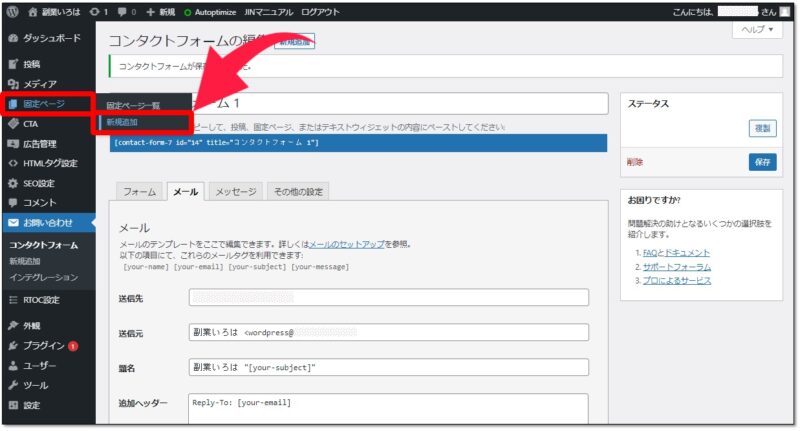Switch to the フォーム tab
This screenshot has width=800, height=431.
tap(139, 192)
